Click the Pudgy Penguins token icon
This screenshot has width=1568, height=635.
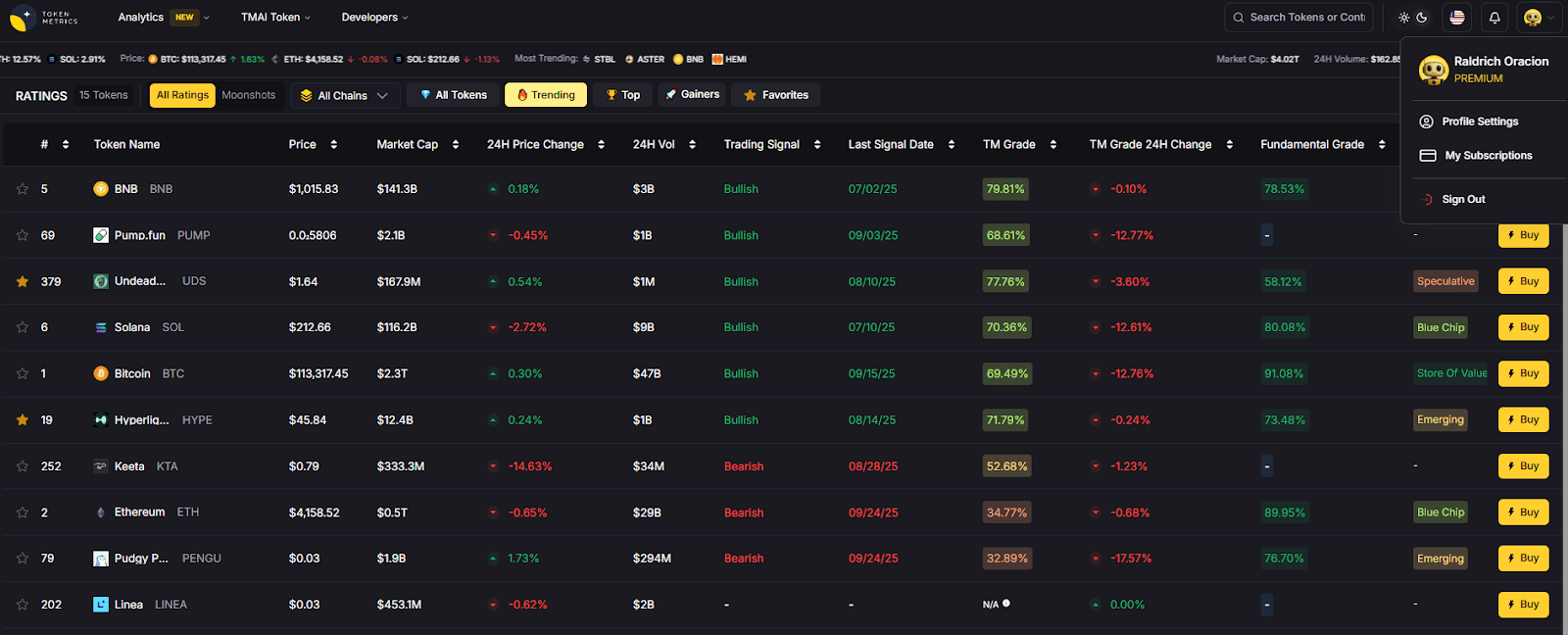click(x=101, y=559)
